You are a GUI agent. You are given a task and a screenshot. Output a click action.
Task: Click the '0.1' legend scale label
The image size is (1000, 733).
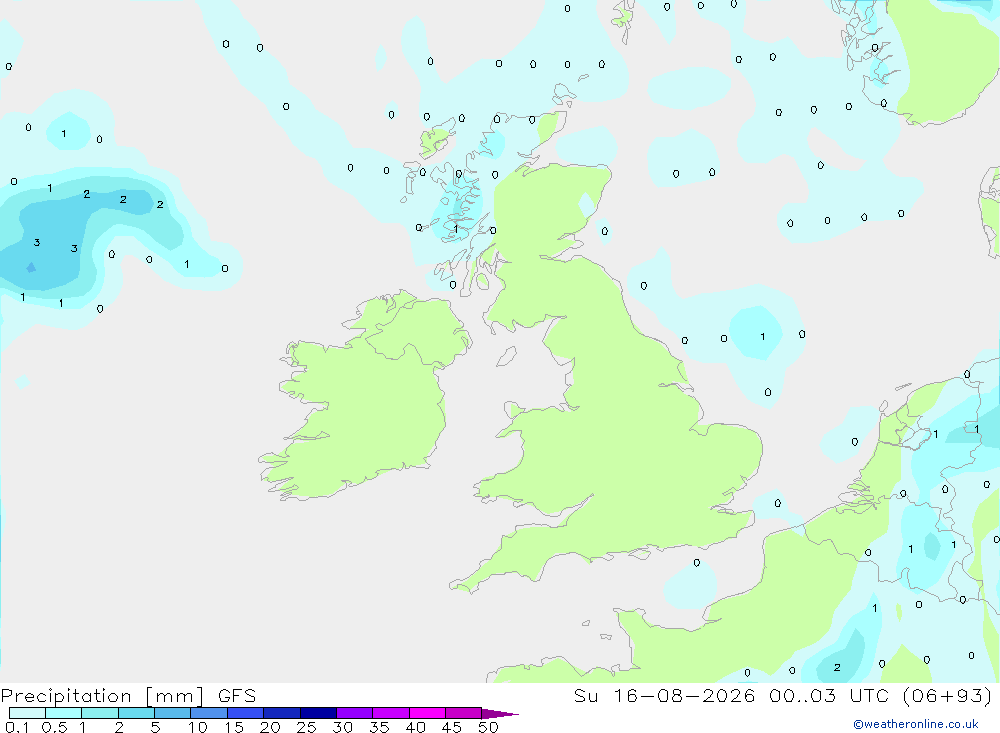click(17, 727)
